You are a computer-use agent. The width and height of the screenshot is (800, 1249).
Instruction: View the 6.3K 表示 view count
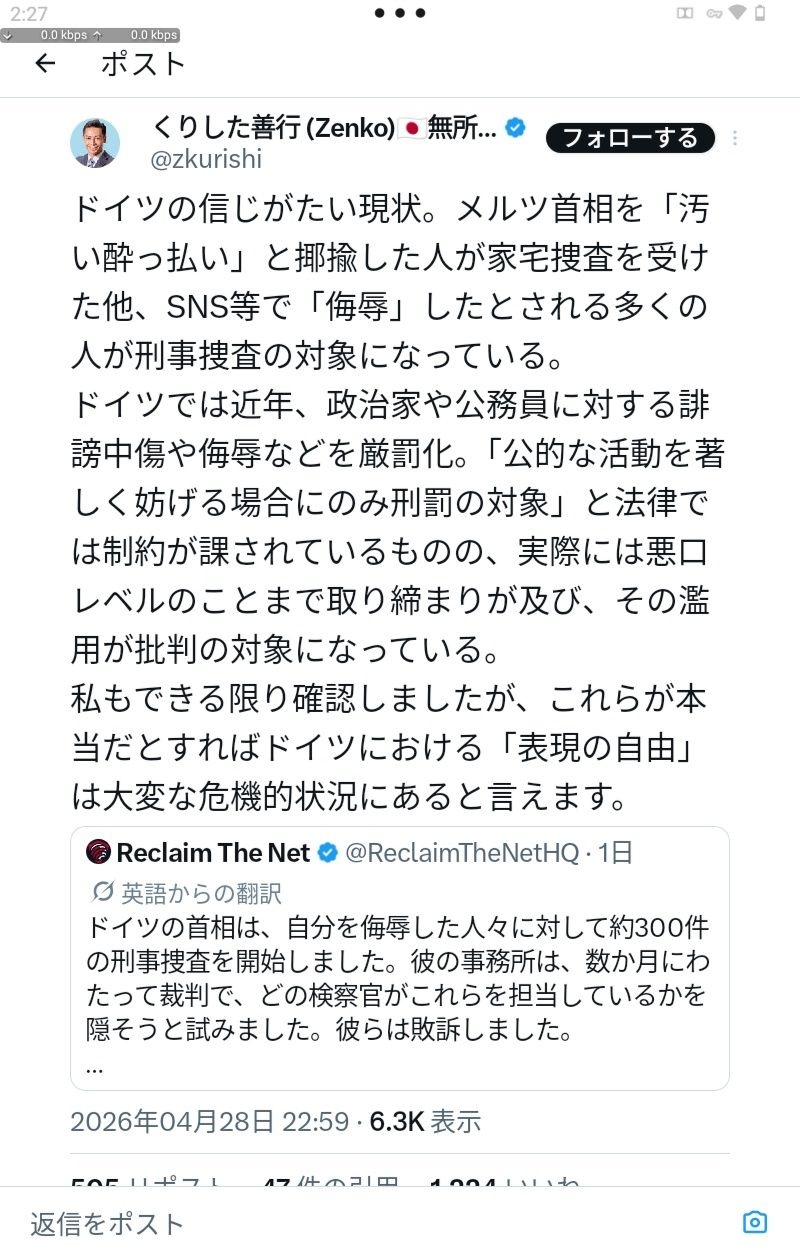tap(425, 1121)
